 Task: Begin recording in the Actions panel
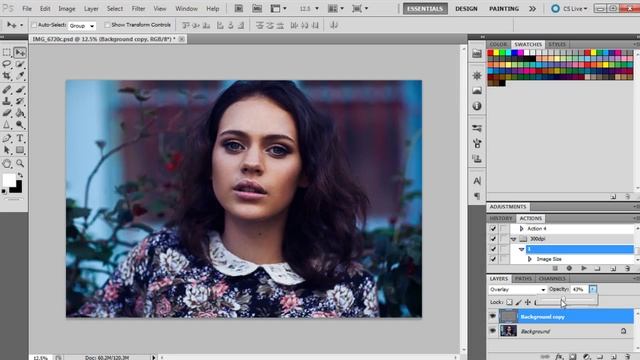[x=569, y=268]
